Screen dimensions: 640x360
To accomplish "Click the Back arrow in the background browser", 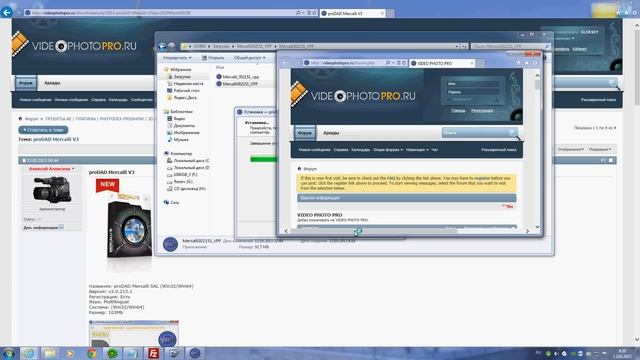I will pos(7,13).
